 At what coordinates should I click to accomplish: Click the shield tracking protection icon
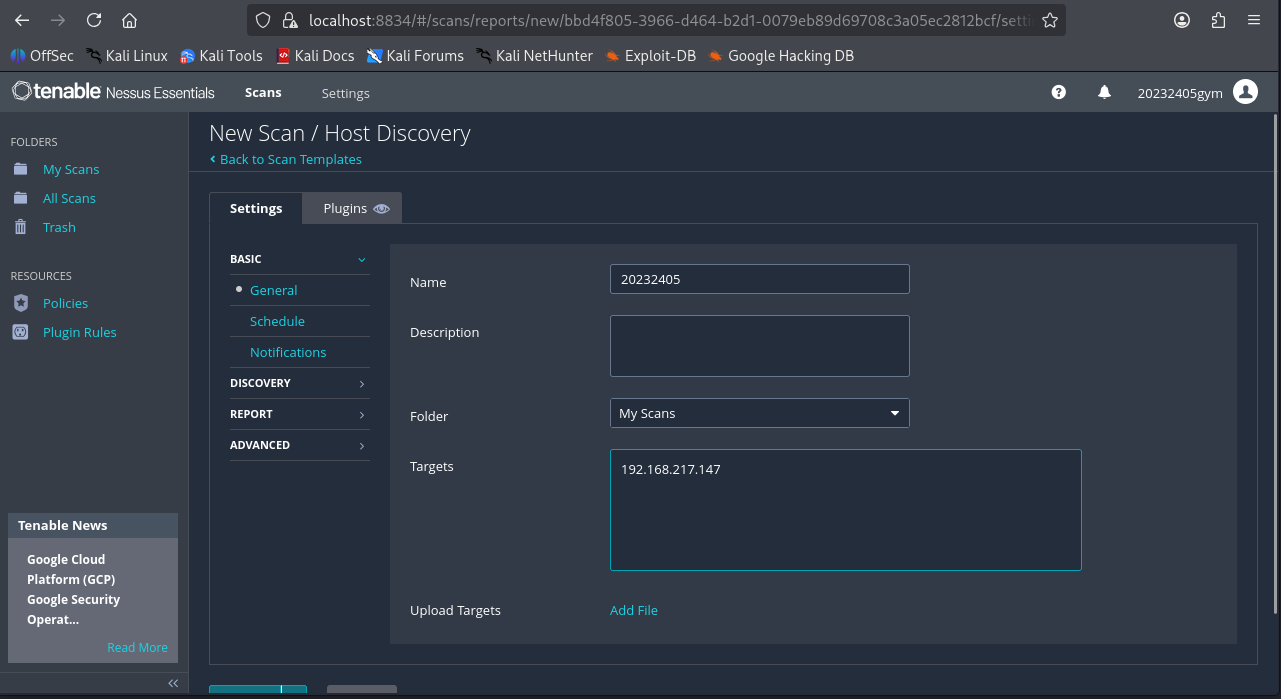click(x=263, y=20)
